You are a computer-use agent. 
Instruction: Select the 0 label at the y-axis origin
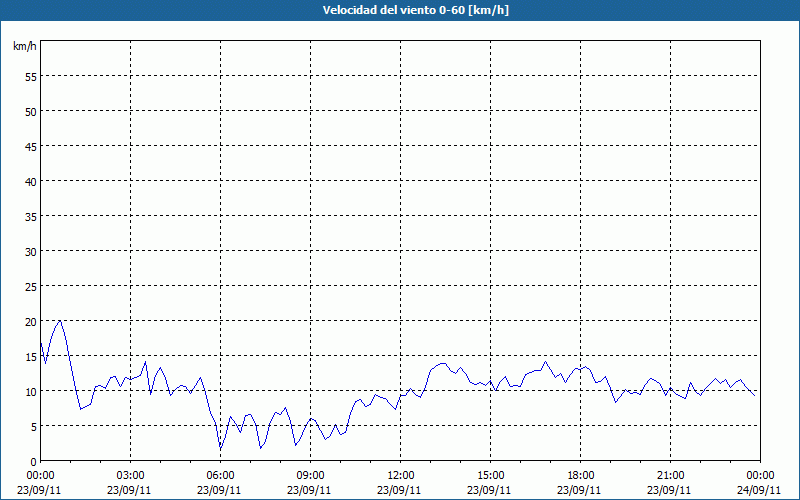pyautogui.click(x=34, y=462)
